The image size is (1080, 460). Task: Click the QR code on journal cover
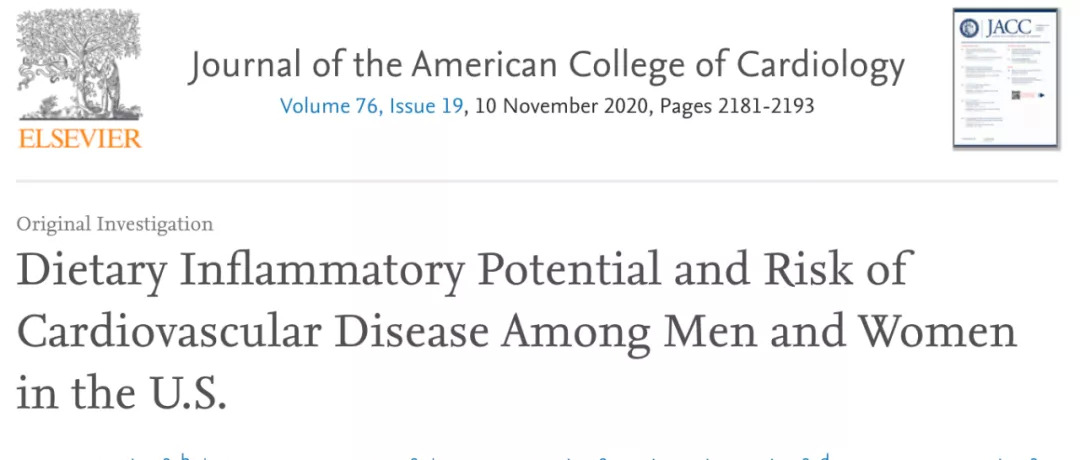click(1015, 94)
